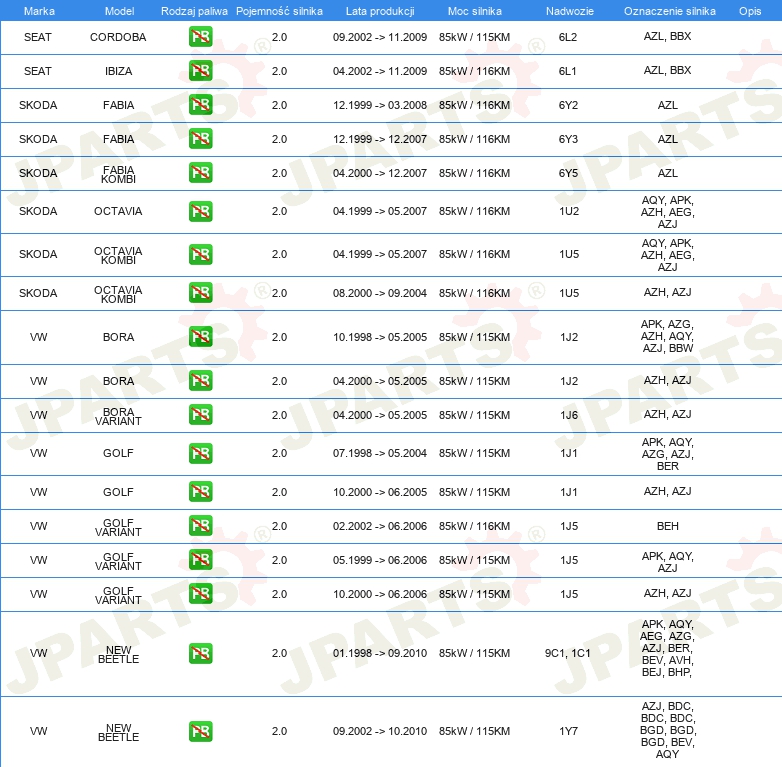Click the Pojemność silnika column header
Image resolution: width=782 pixels, height=767 pixels.
click(279, 11)
